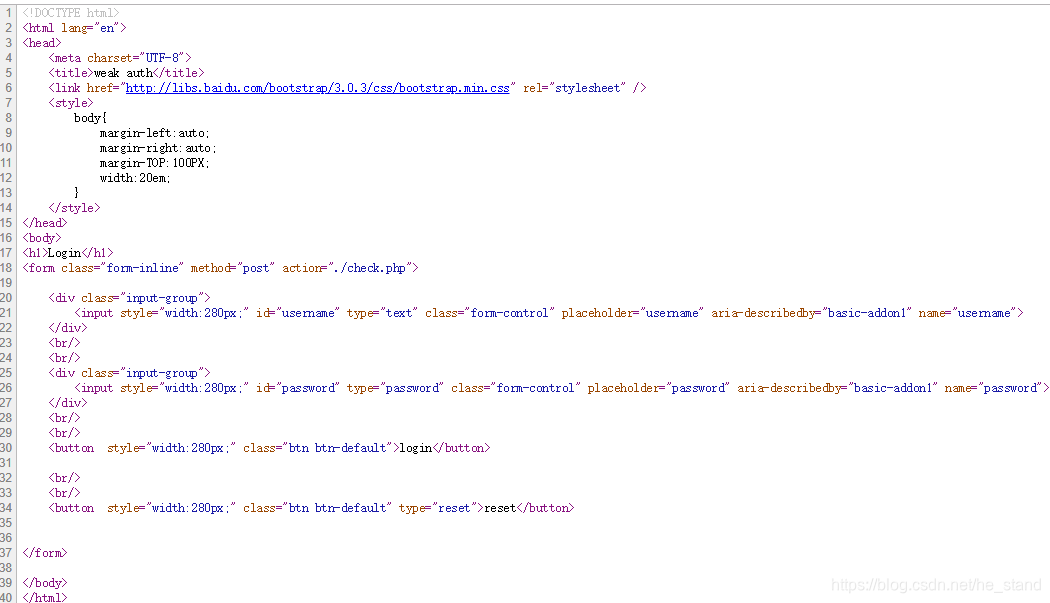Click the h1 'Login' heading text

click(64, 253)
